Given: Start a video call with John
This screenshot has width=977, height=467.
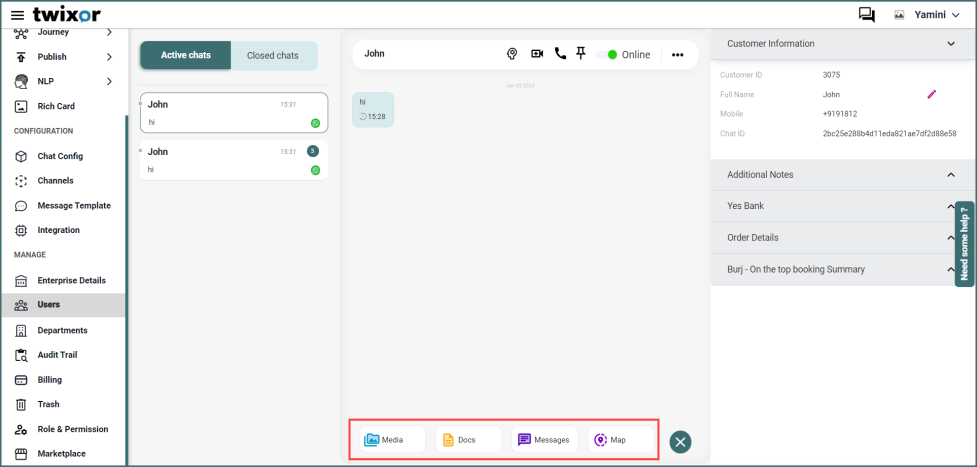Looking at the screenshot, I should [537, 54].
